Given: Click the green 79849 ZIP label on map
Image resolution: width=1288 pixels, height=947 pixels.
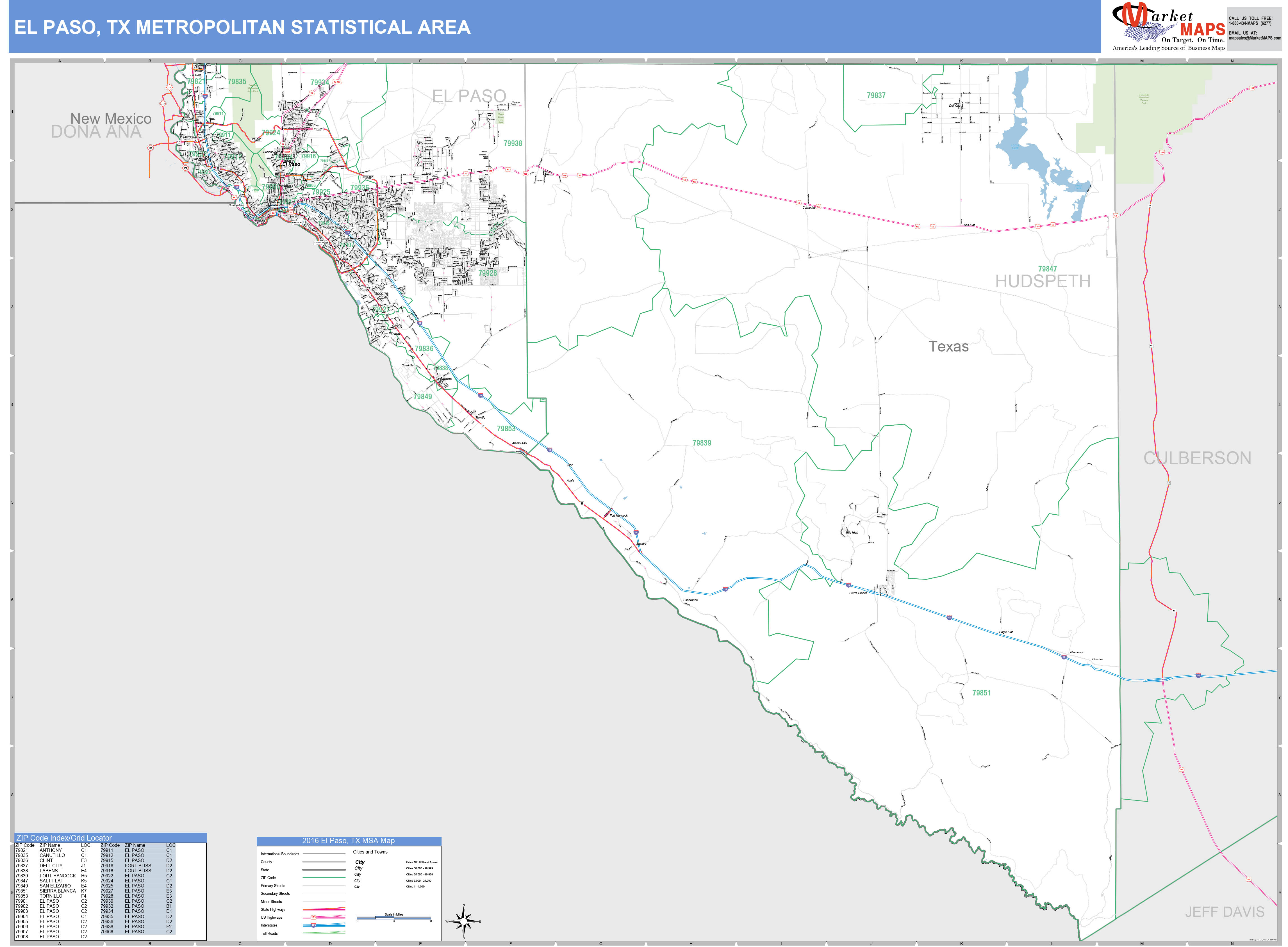Looking at the screenshot, I should (x=423, y=397).
